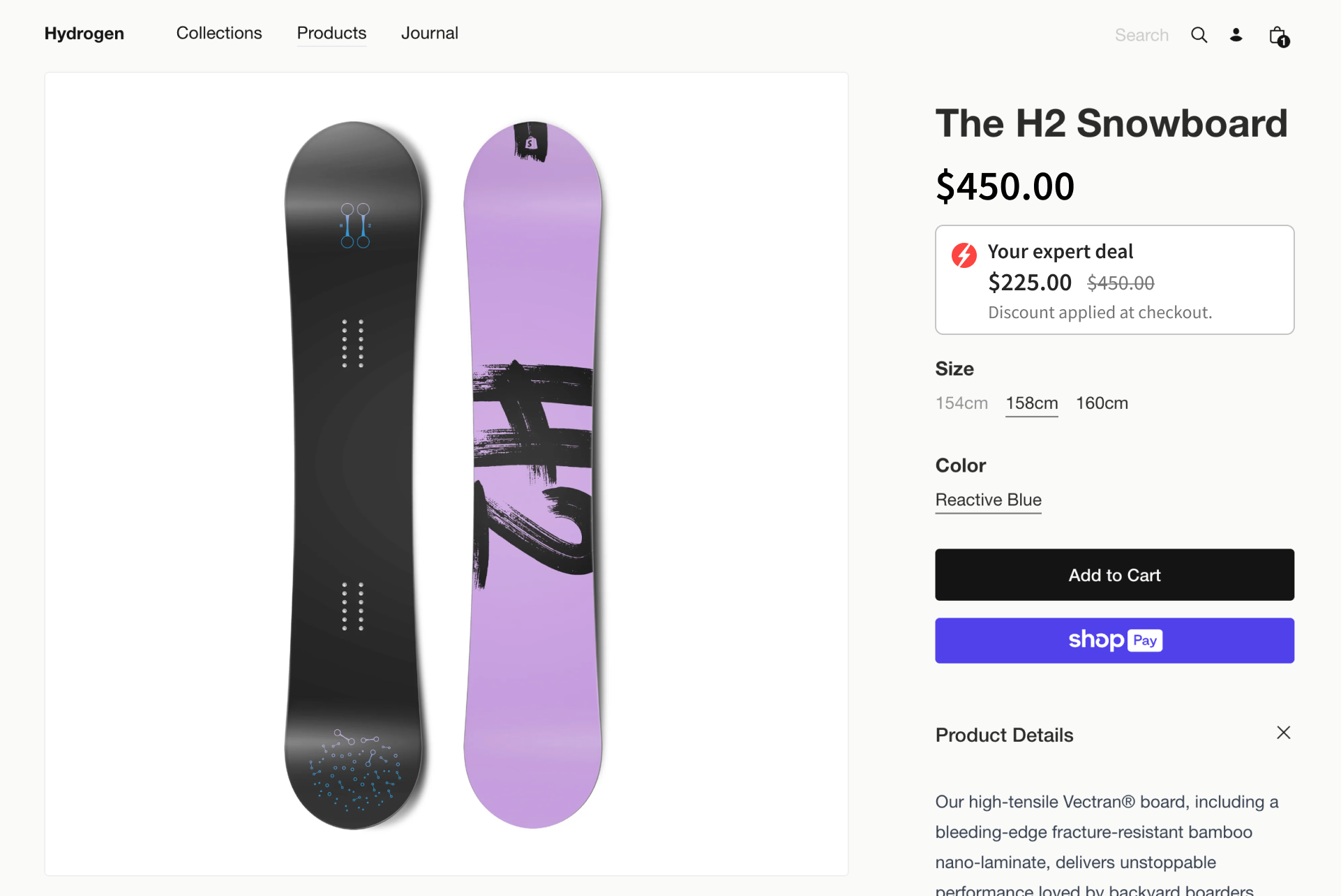Click the Hydrogen store logo
This screenshot has height=896, width=1341.
pyautogui.click(x=84, y=33)
